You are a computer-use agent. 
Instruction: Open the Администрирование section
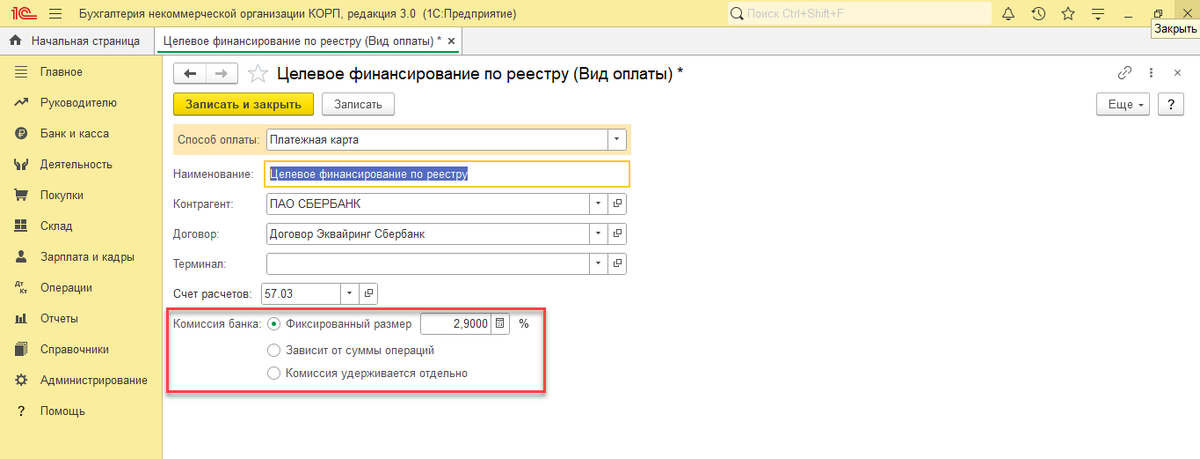[x=93, y=380]
